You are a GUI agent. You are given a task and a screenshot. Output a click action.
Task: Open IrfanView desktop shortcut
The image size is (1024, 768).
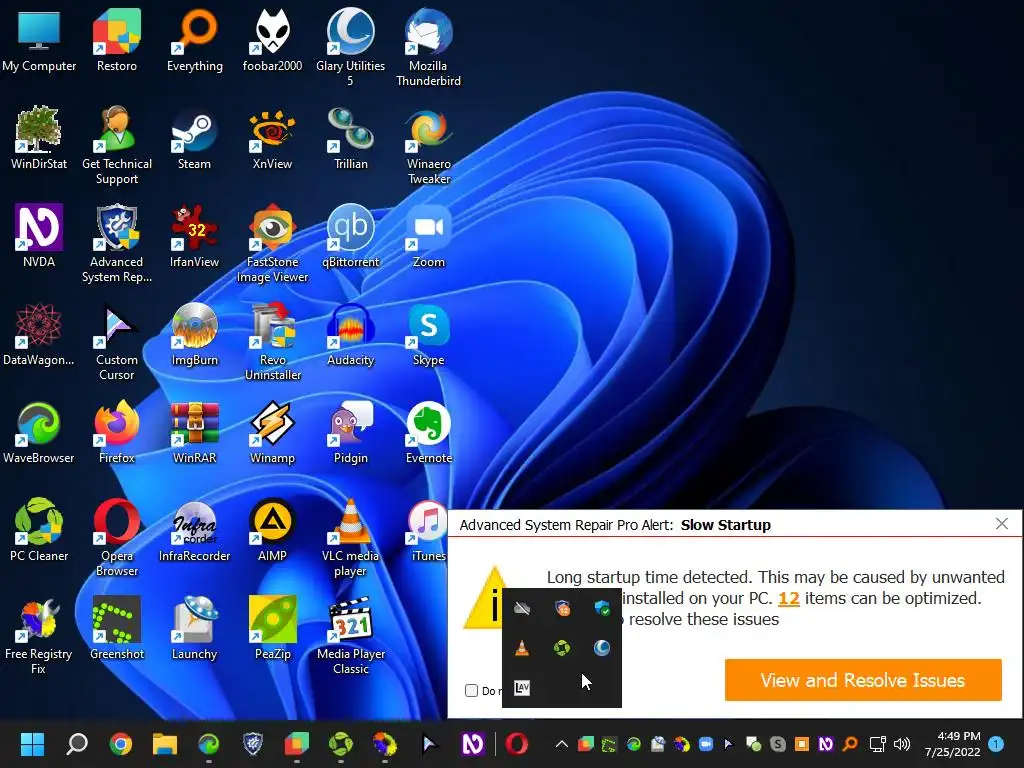(195, 235)
